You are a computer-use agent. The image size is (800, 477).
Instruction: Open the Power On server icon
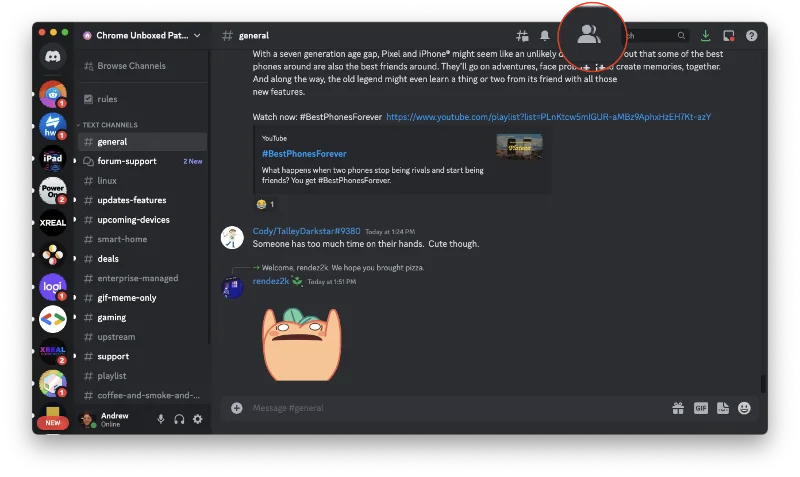[x=53, y=190]
